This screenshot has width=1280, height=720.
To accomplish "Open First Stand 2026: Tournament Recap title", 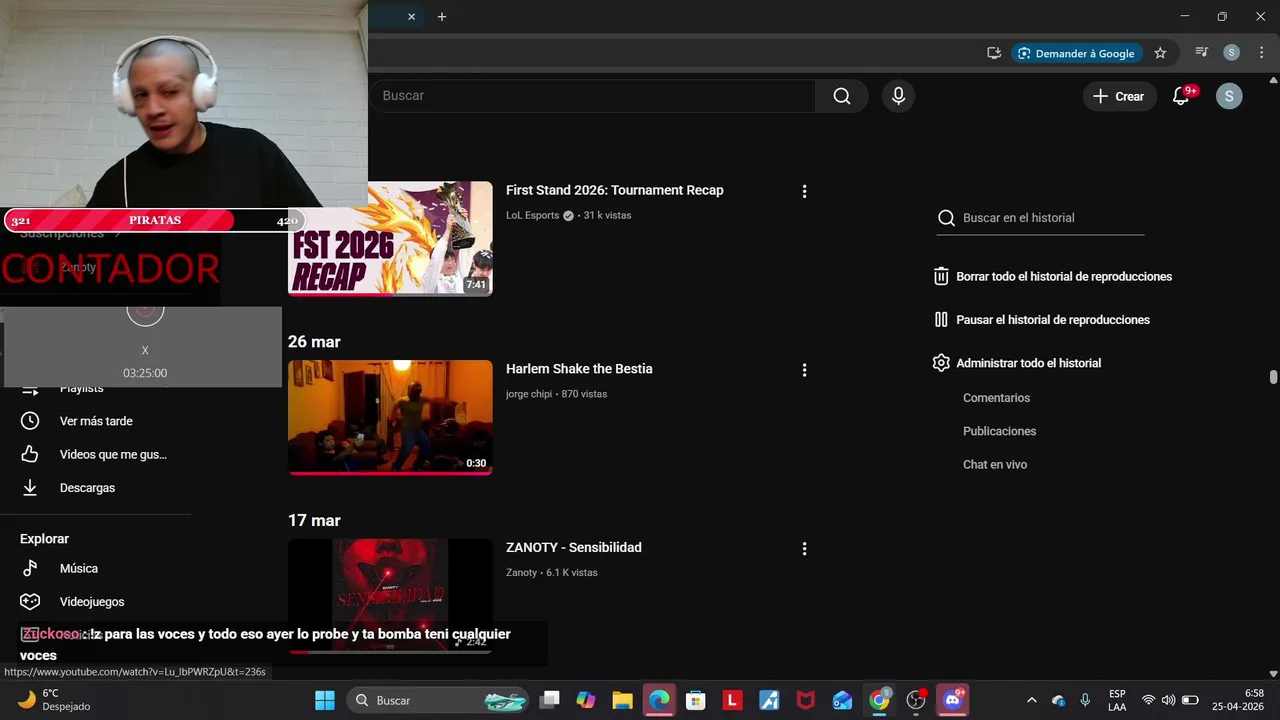I will point(614,190).
